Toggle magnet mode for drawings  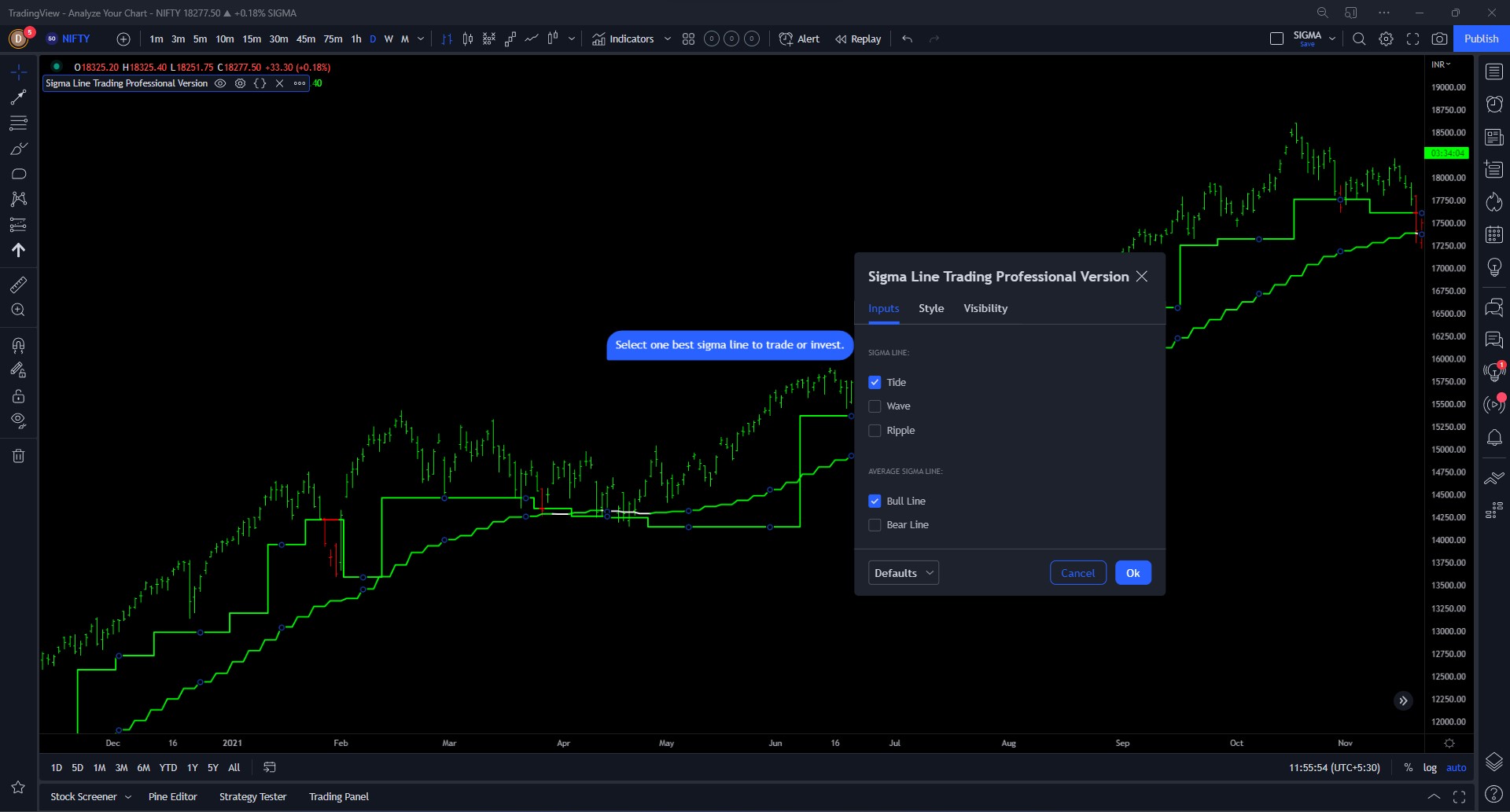(18, 345)
